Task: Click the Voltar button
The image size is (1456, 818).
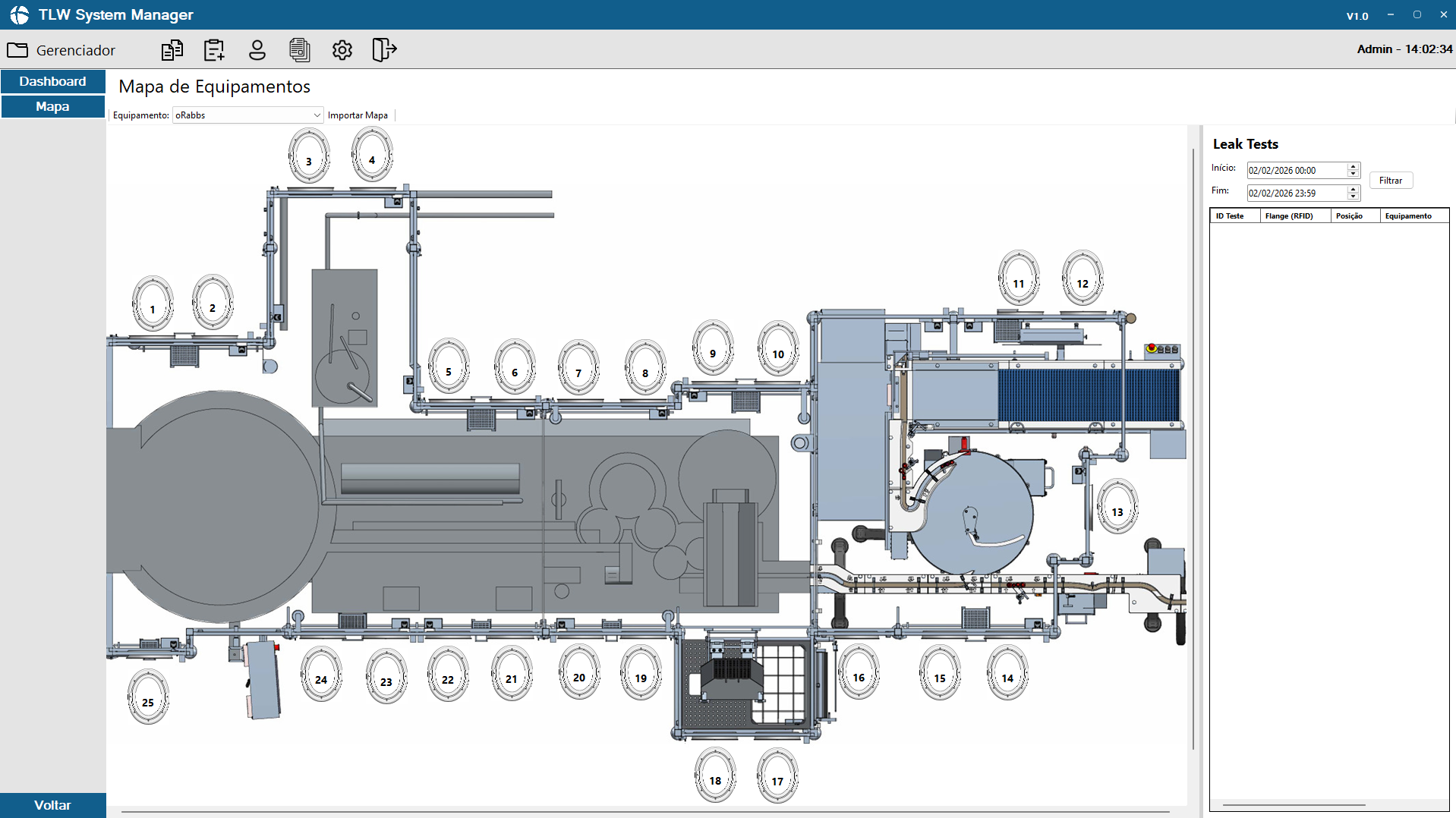Action: (52, 805)
